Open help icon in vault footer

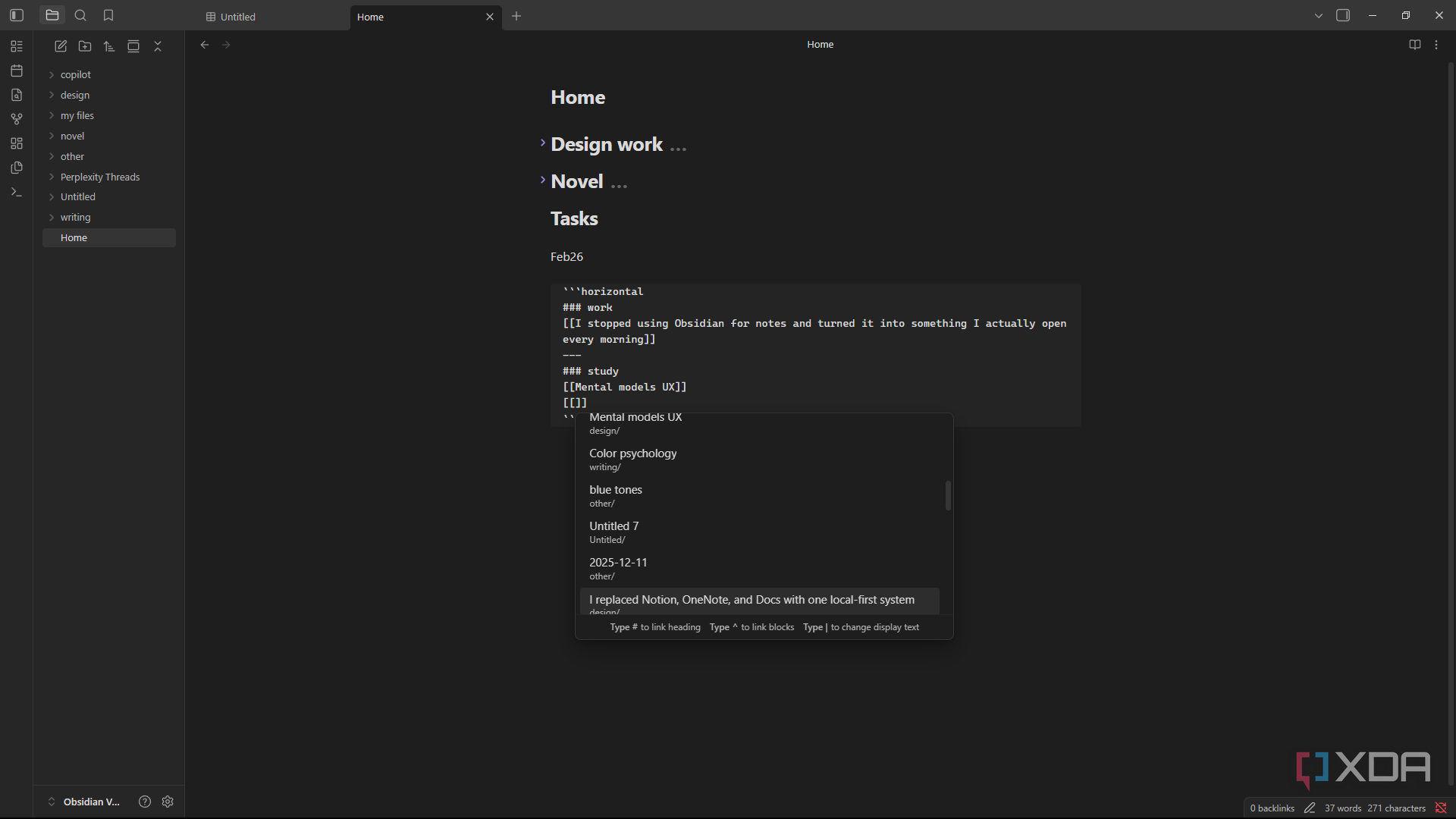145,802
